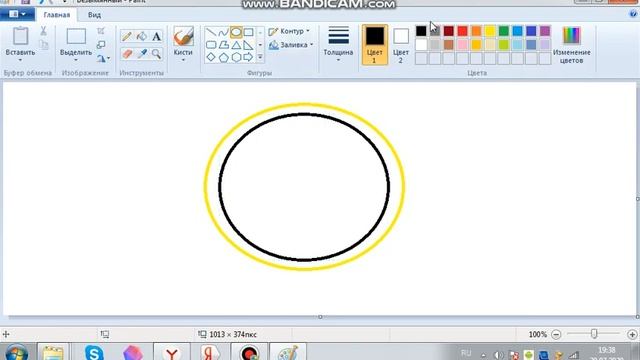Choose the Polygon shape

point(223,44)
